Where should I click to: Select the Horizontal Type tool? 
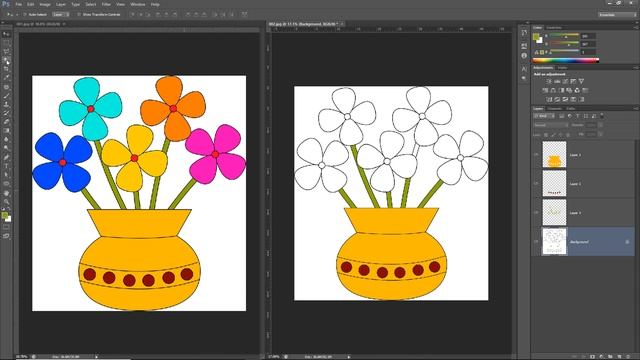(6, 166)
